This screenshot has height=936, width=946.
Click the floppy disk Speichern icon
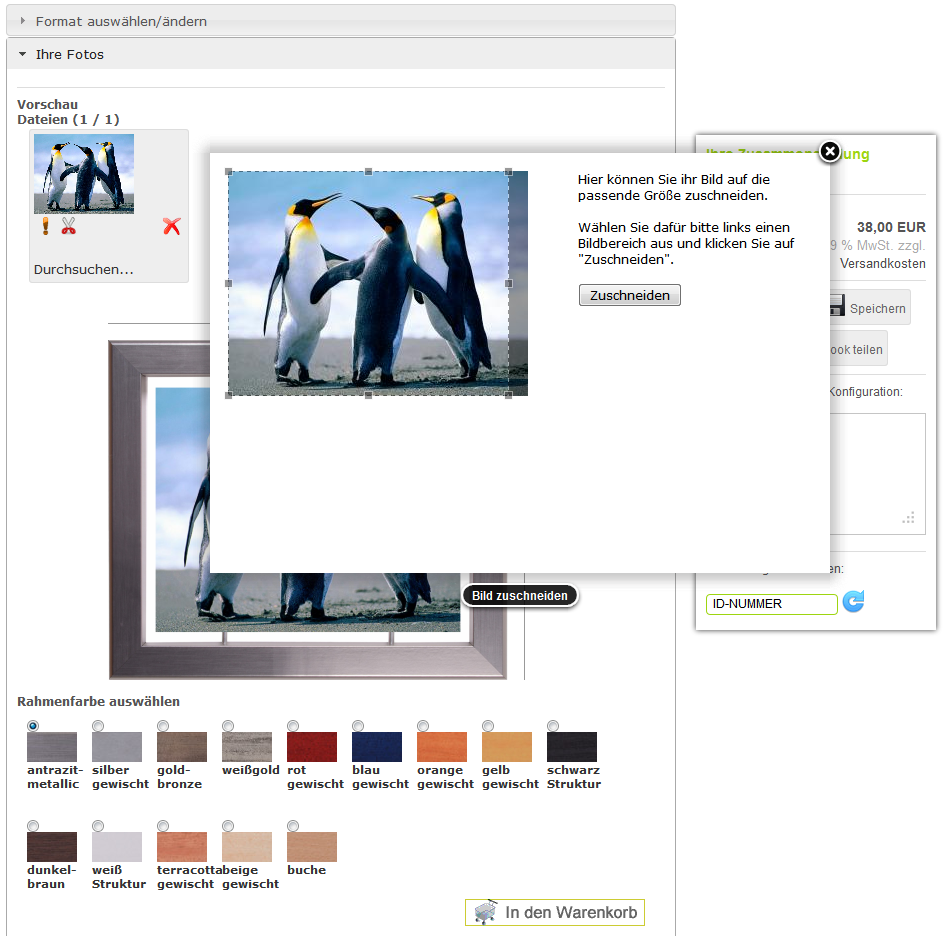point(837,305)
